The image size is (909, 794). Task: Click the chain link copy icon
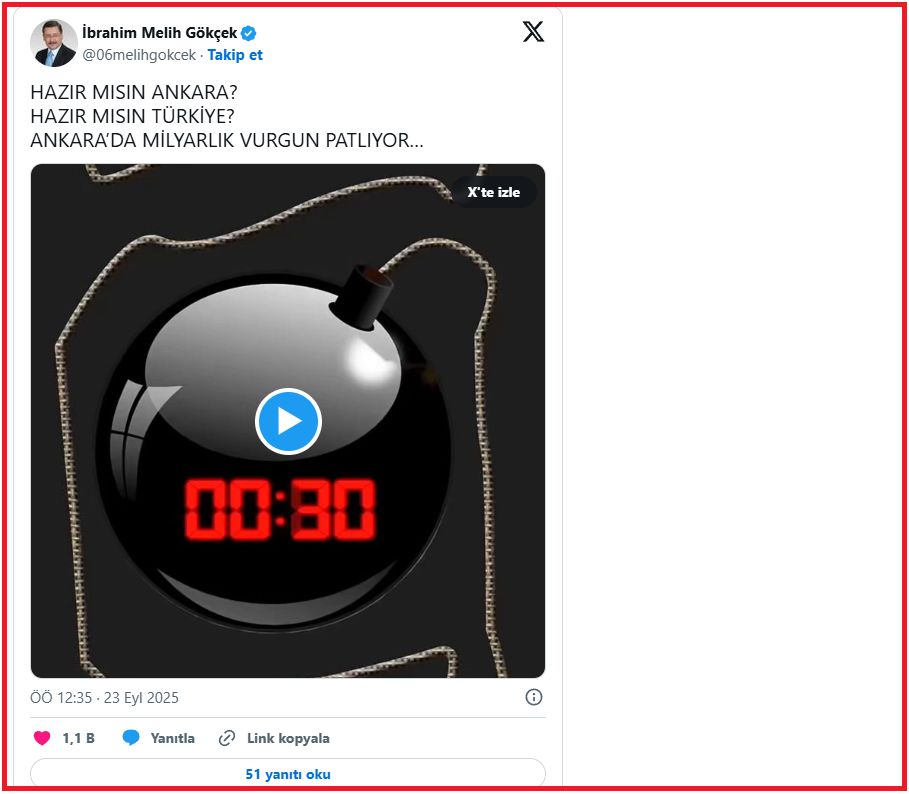pyautogui.click(x=227, y=738)
